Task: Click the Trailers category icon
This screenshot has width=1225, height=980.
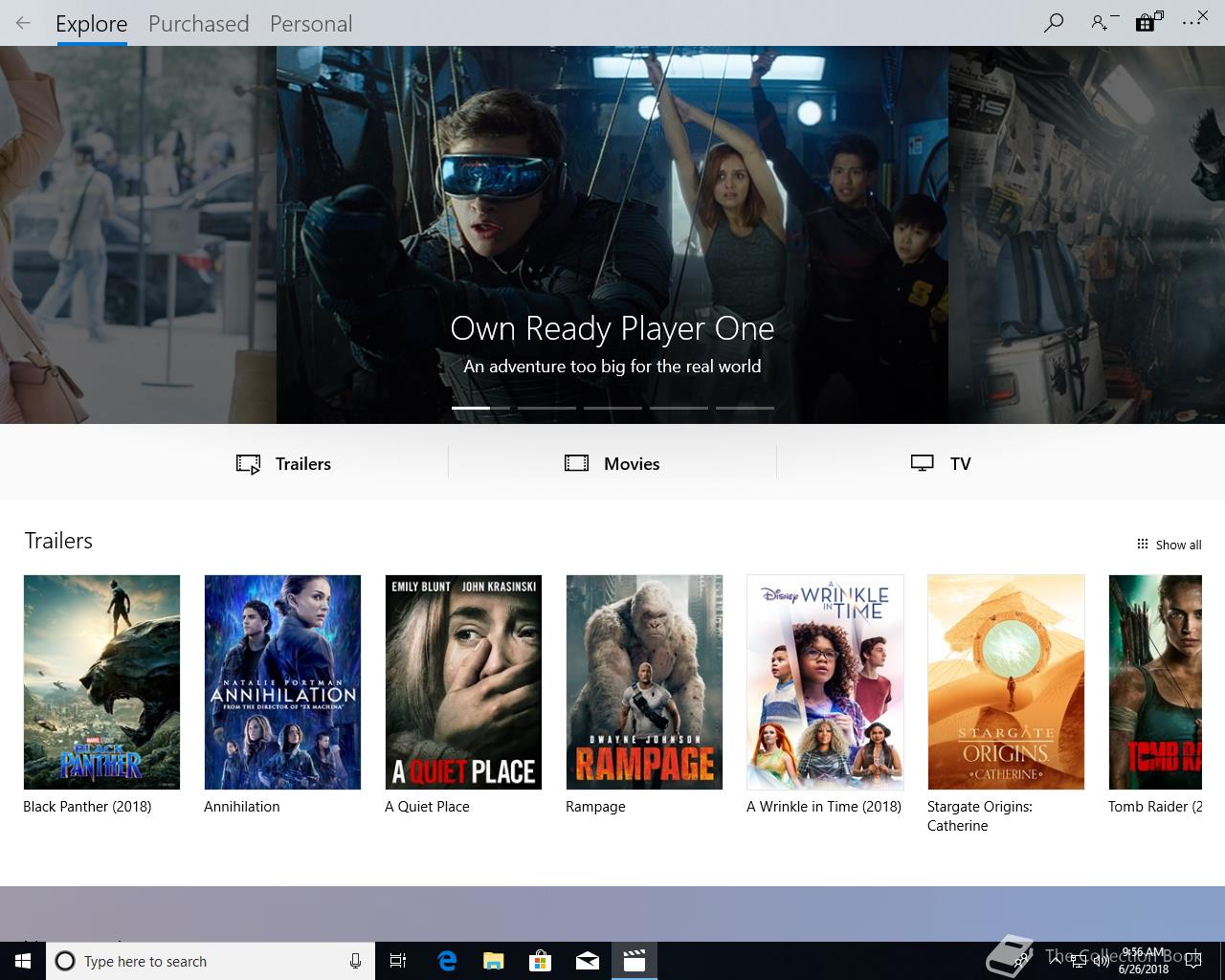Action: pos(249,464)
